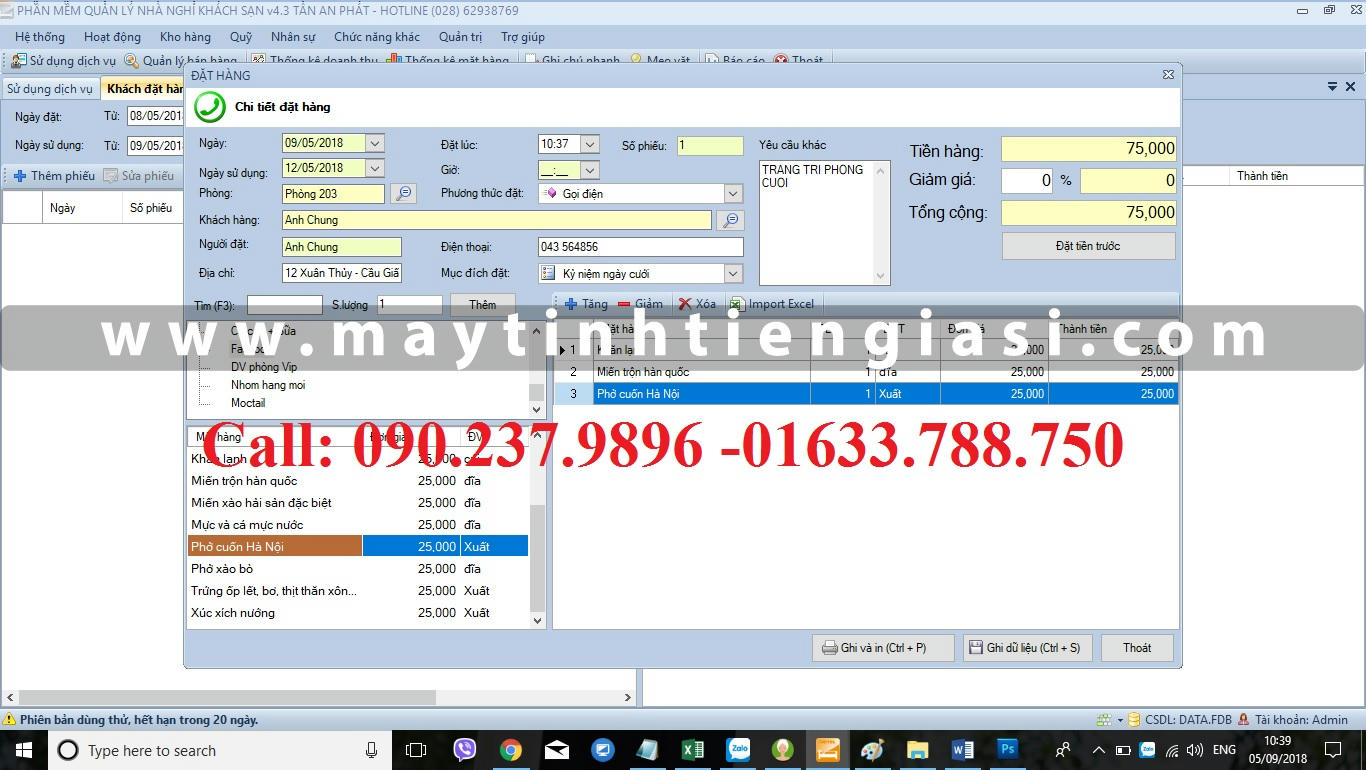Open the Mail app from taskbar
1366x770 pixels.
(556, 750)
